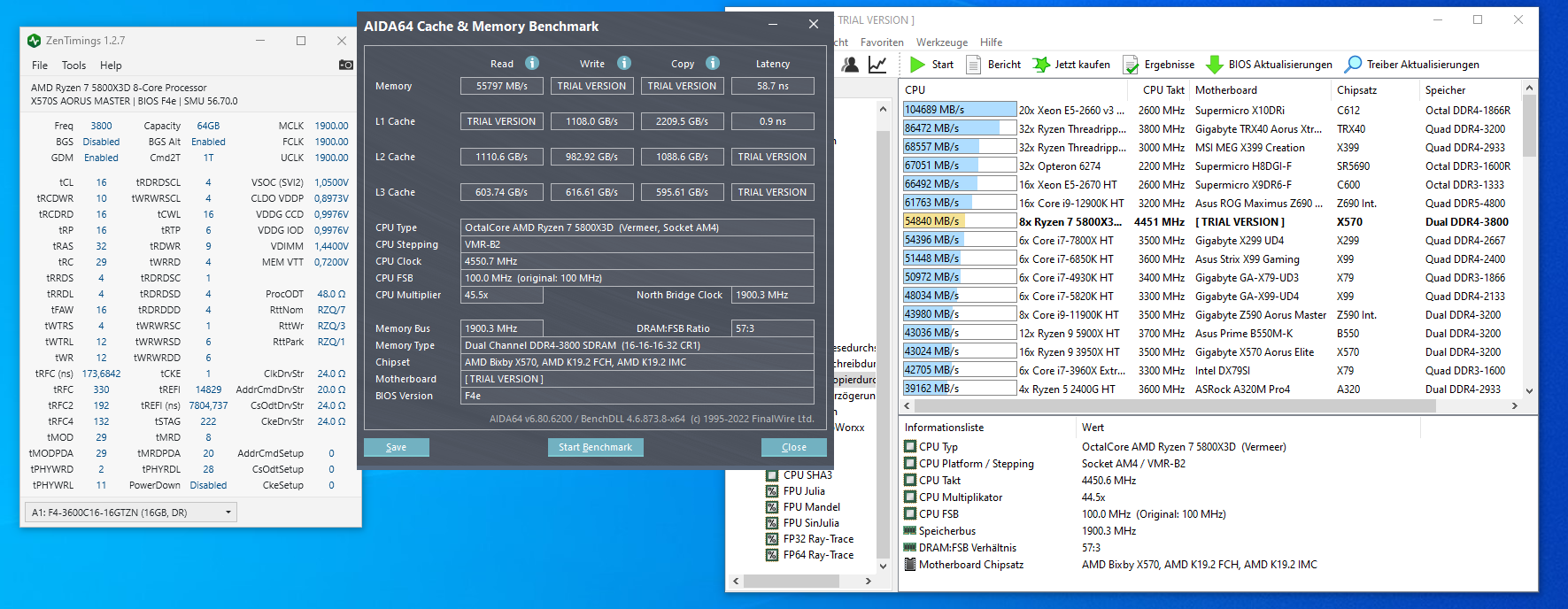This screenshot has height=609, width=1568.
Task: Open the Hilfe menu in AIDA64
Action: click(x=992, y=42)
